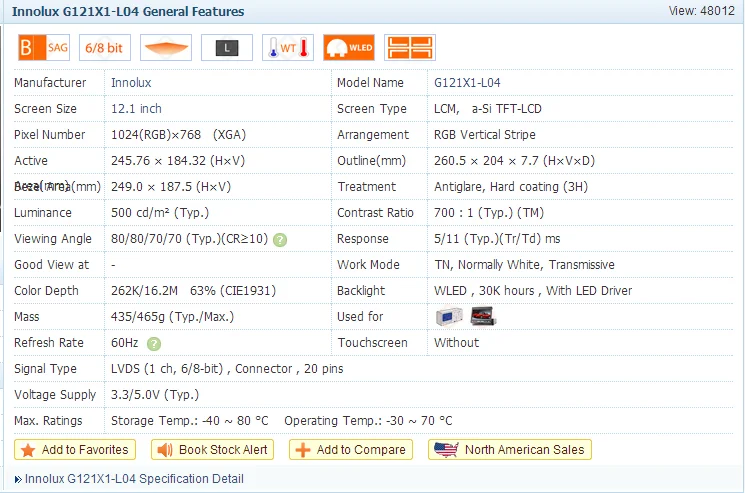Click the '500 cd/m² (Typ.)' luminance value
This screenshot has width=745, height=493.
point(160,212)
